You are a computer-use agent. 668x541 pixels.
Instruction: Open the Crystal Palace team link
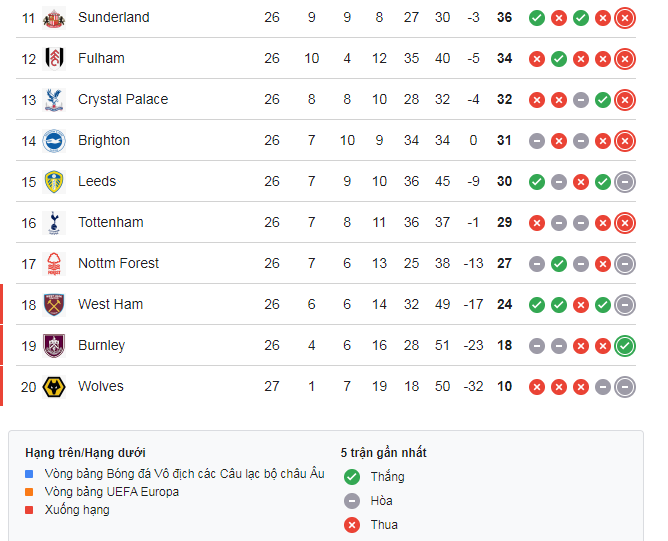123,99
